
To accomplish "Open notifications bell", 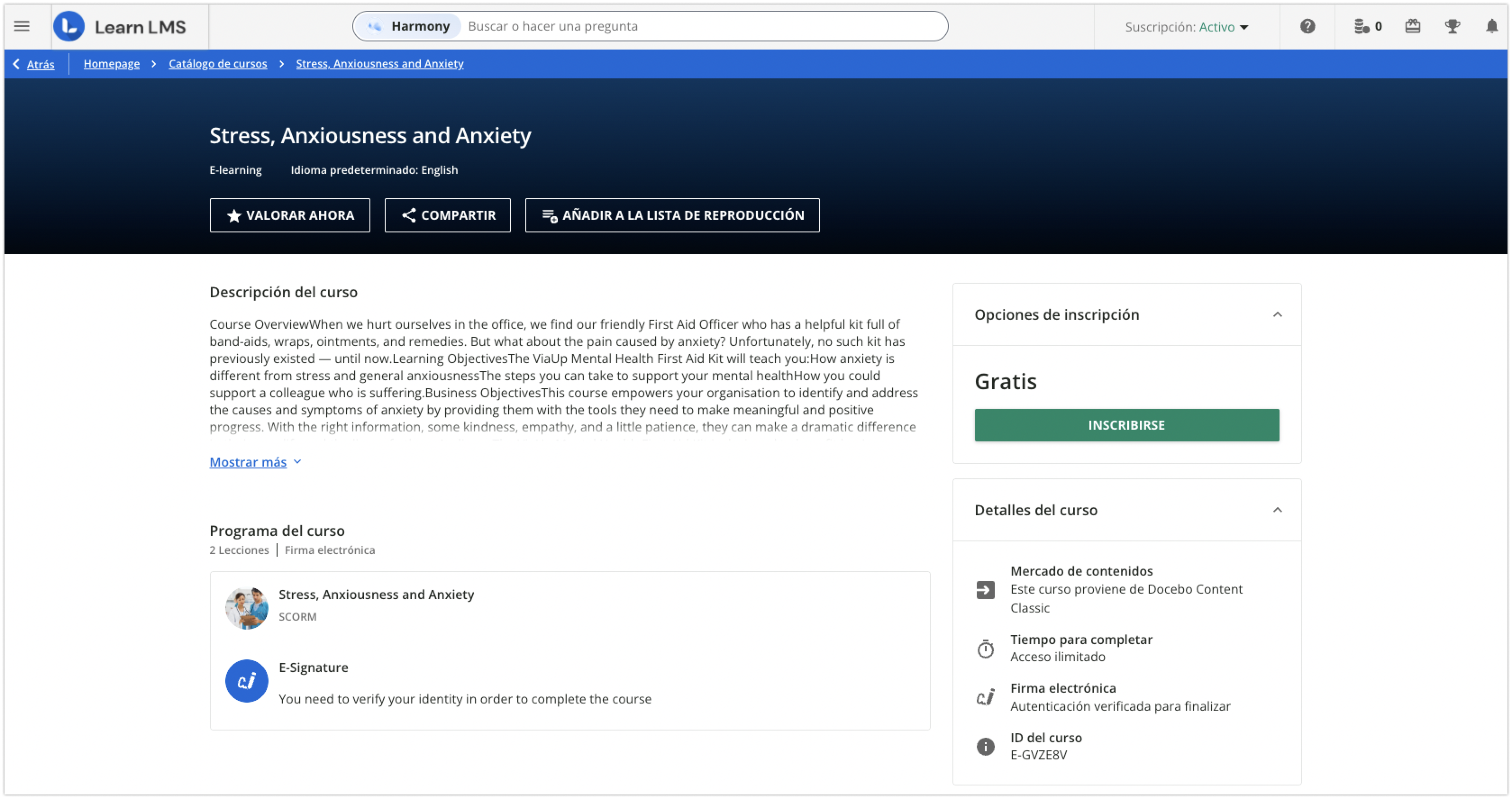I will 1491,27.
